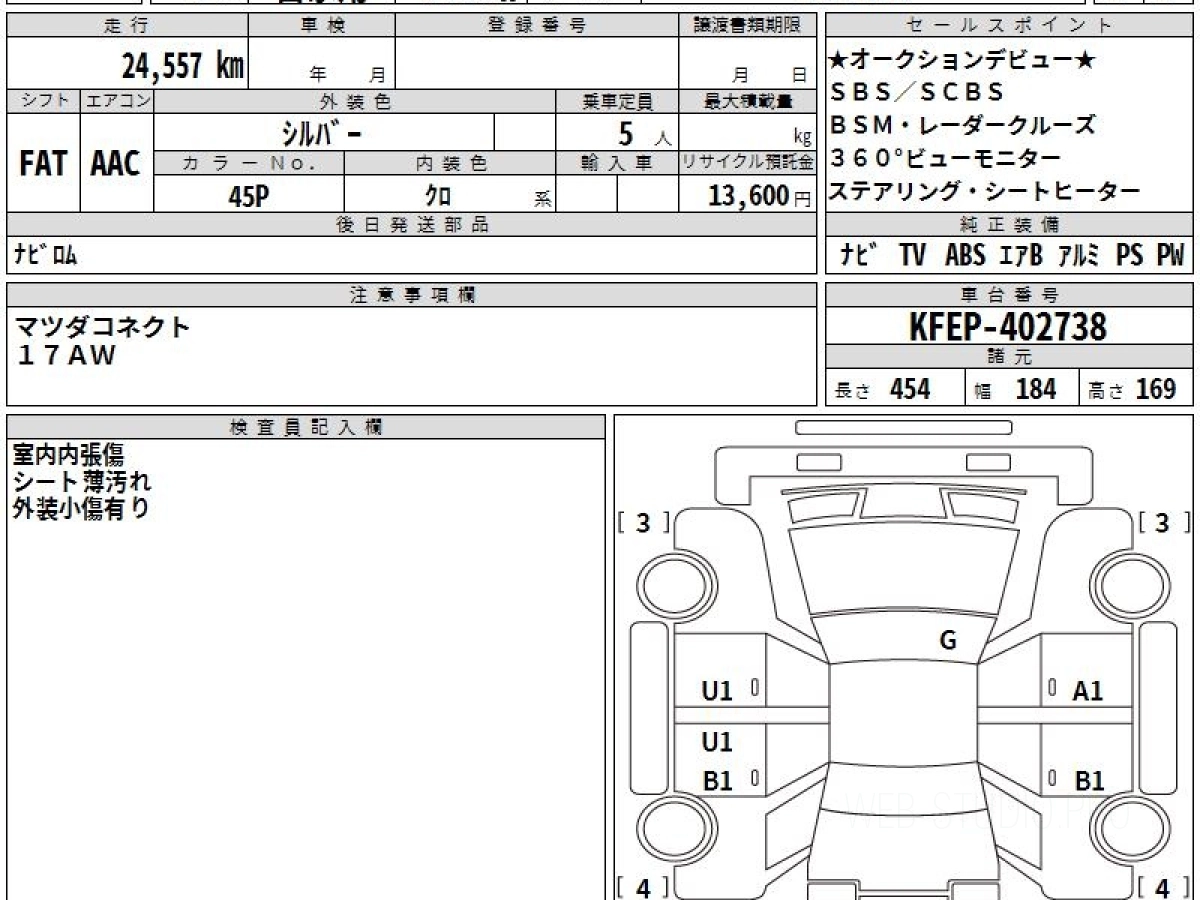Viewport: 1200px width, 900px height.
Task: Click the 注意事項欄 heading
Action: (411, 295)
